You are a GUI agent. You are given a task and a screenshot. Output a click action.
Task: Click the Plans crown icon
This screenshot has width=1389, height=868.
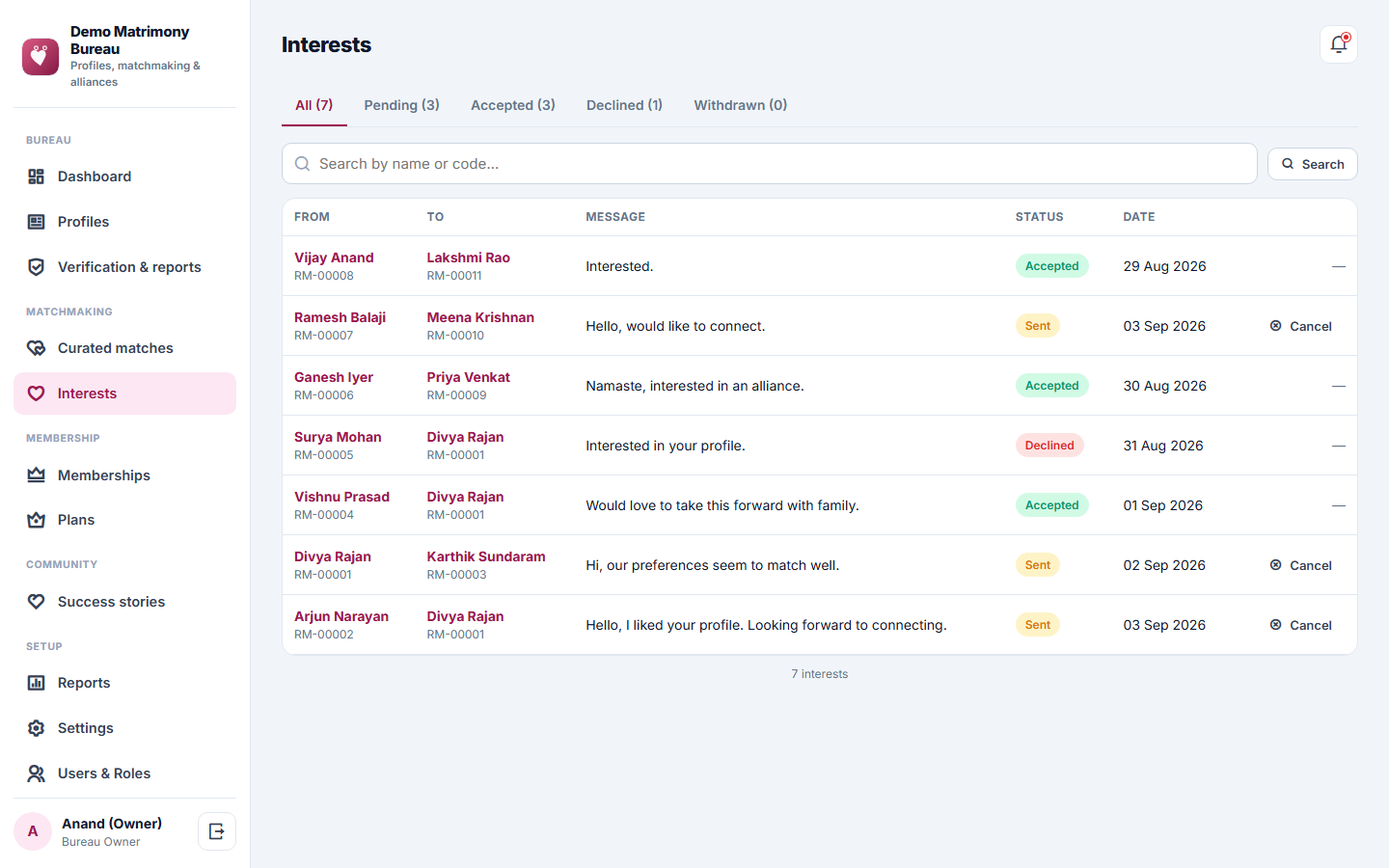[37, 520]
